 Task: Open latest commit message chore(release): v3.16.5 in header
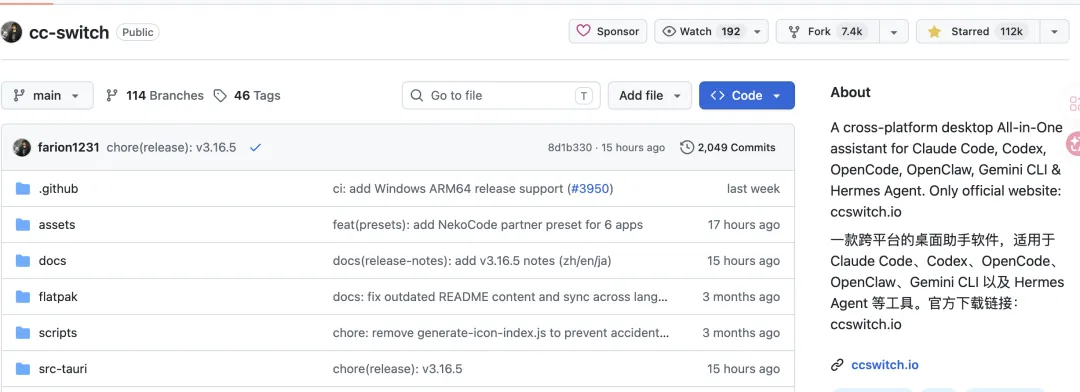171,147
